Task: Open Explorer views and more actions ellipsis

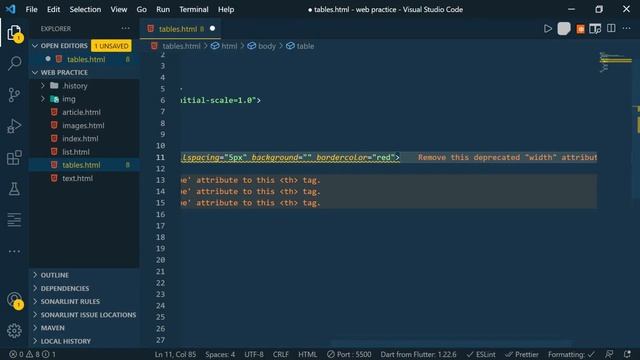Action: (x=125, y=28)
